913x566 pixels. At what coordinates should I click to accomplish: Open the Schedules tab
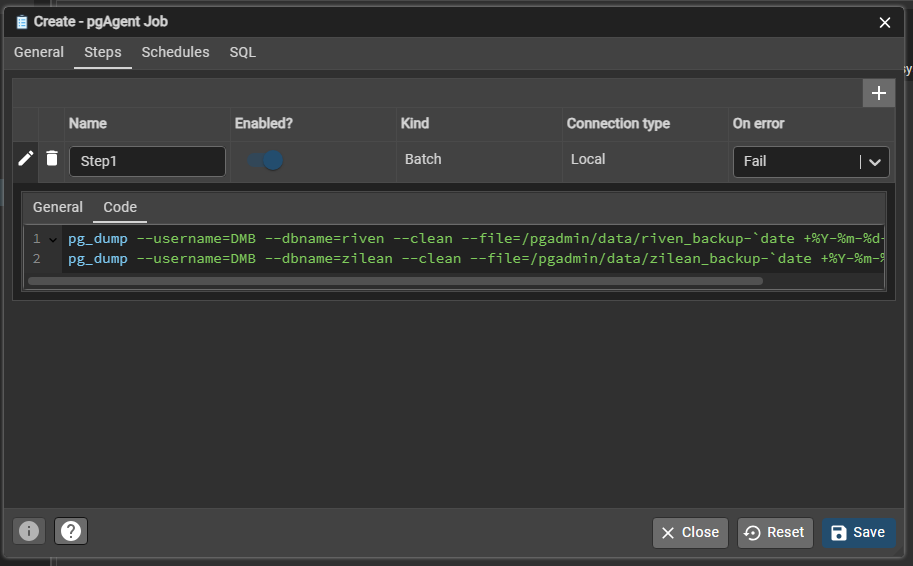click(x=175, y=52)
